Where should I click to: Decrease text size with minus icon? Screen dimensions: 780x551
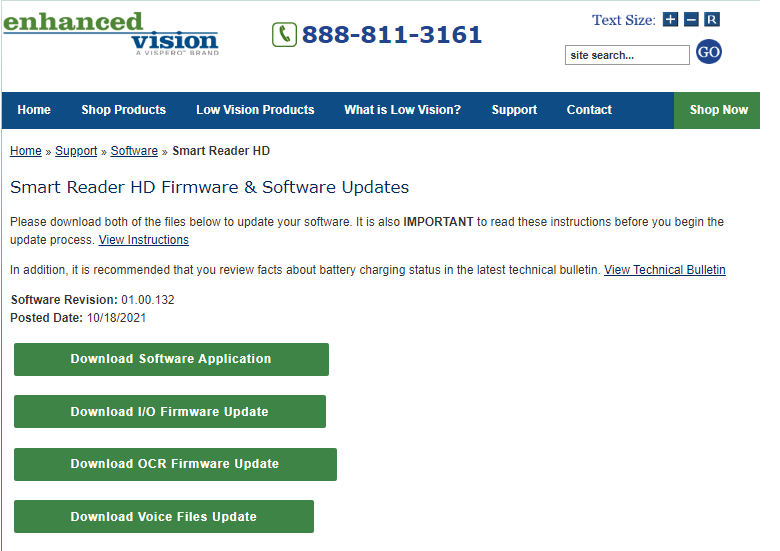[691, 19]
